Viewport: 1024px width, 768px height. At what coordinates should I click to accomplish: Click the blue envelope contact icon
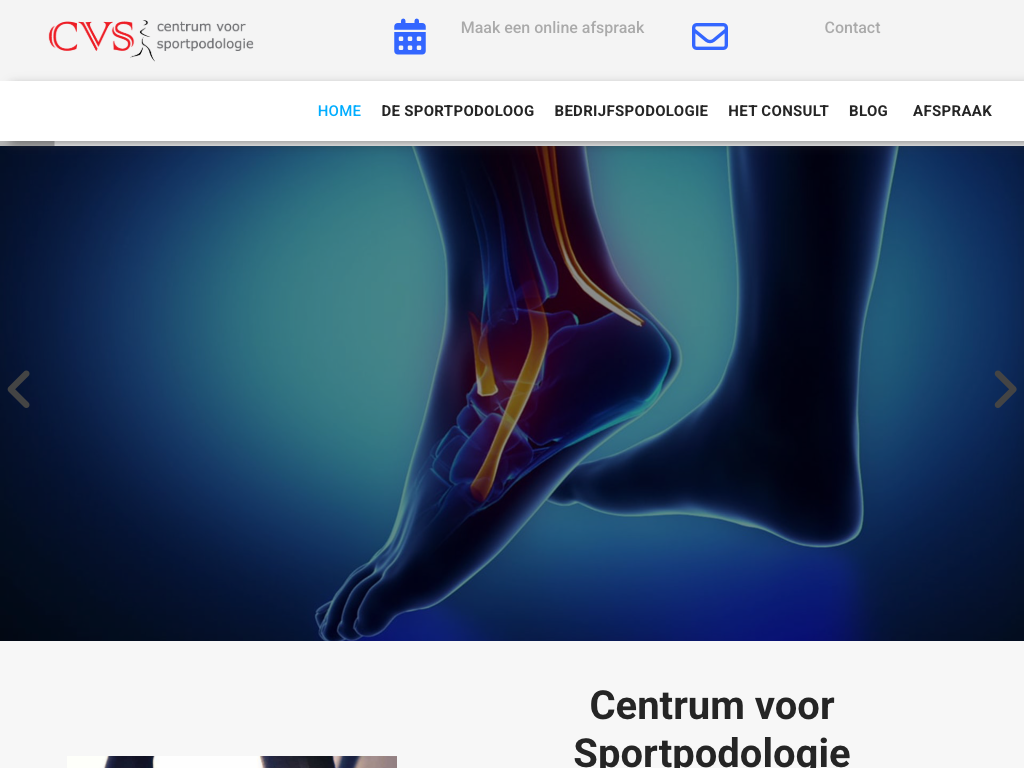tap(710, 37)
